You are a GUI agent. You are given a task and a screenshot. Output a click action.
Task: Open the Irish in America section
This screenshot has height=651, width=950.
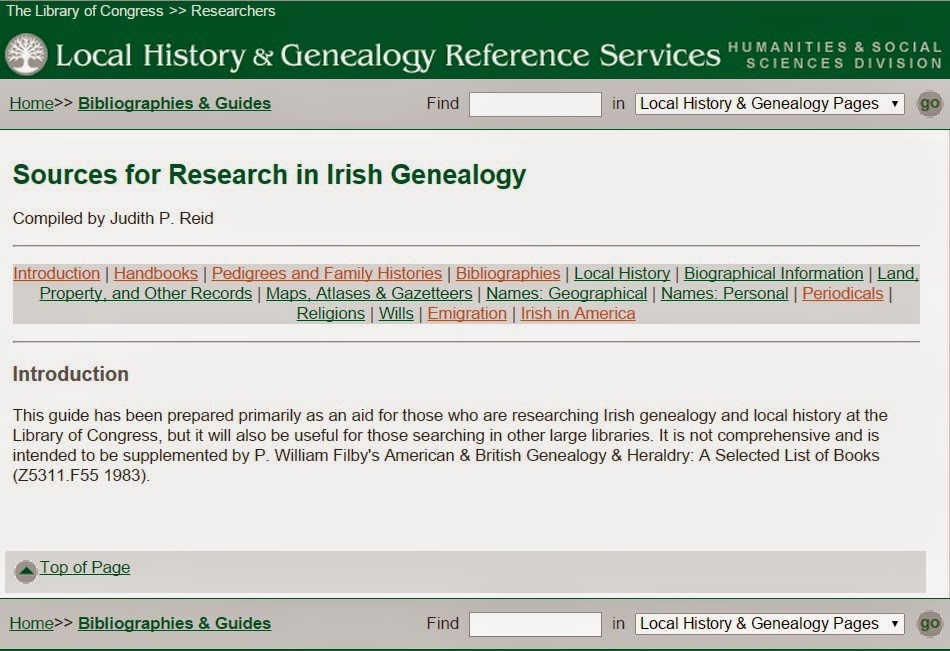(x=578, y=313)
